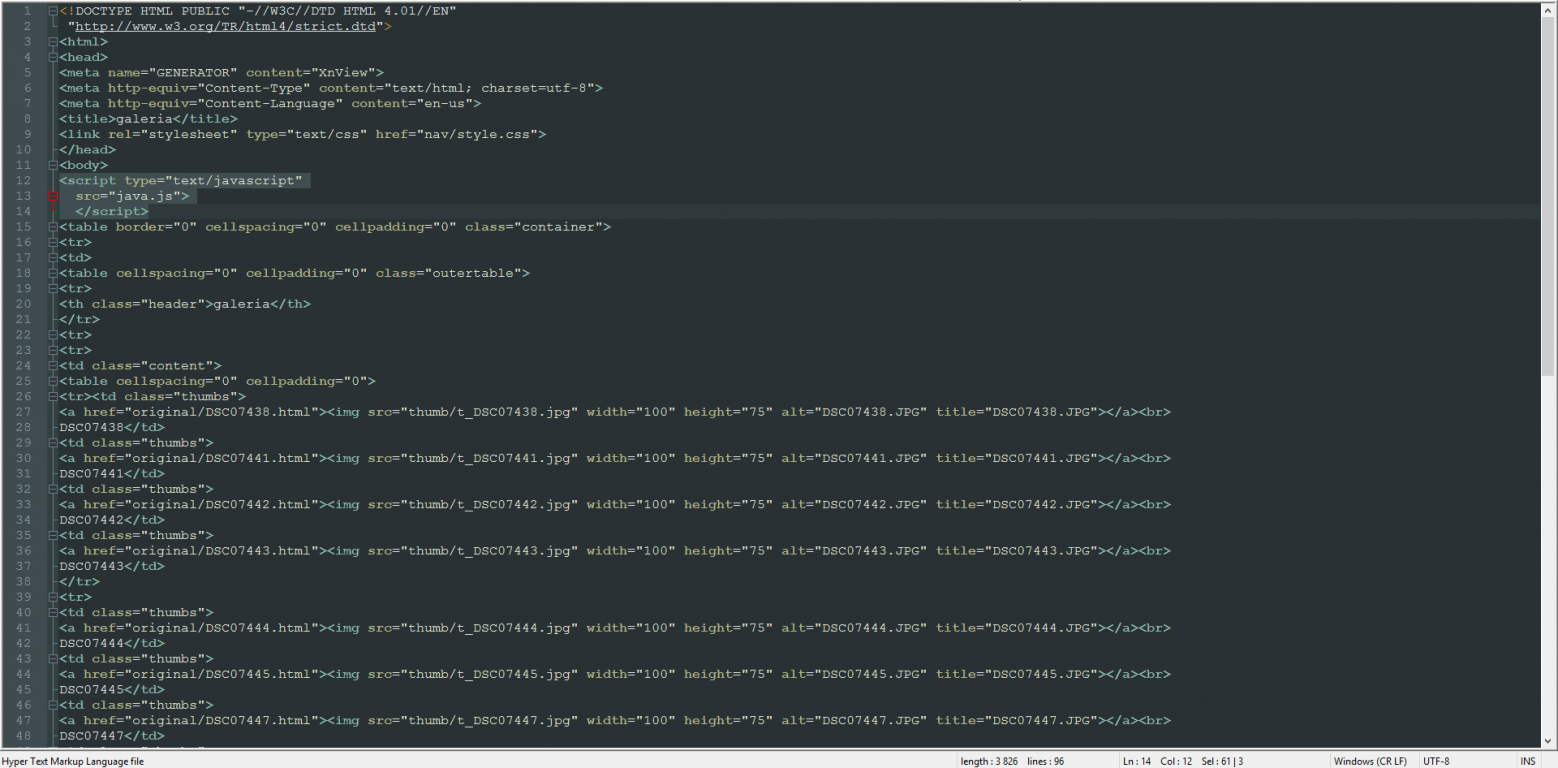Image resolution: width=1558 pixels, height=768 pixels.
Task: Collapse the content td fold on line 24
Action: (52, 366)
